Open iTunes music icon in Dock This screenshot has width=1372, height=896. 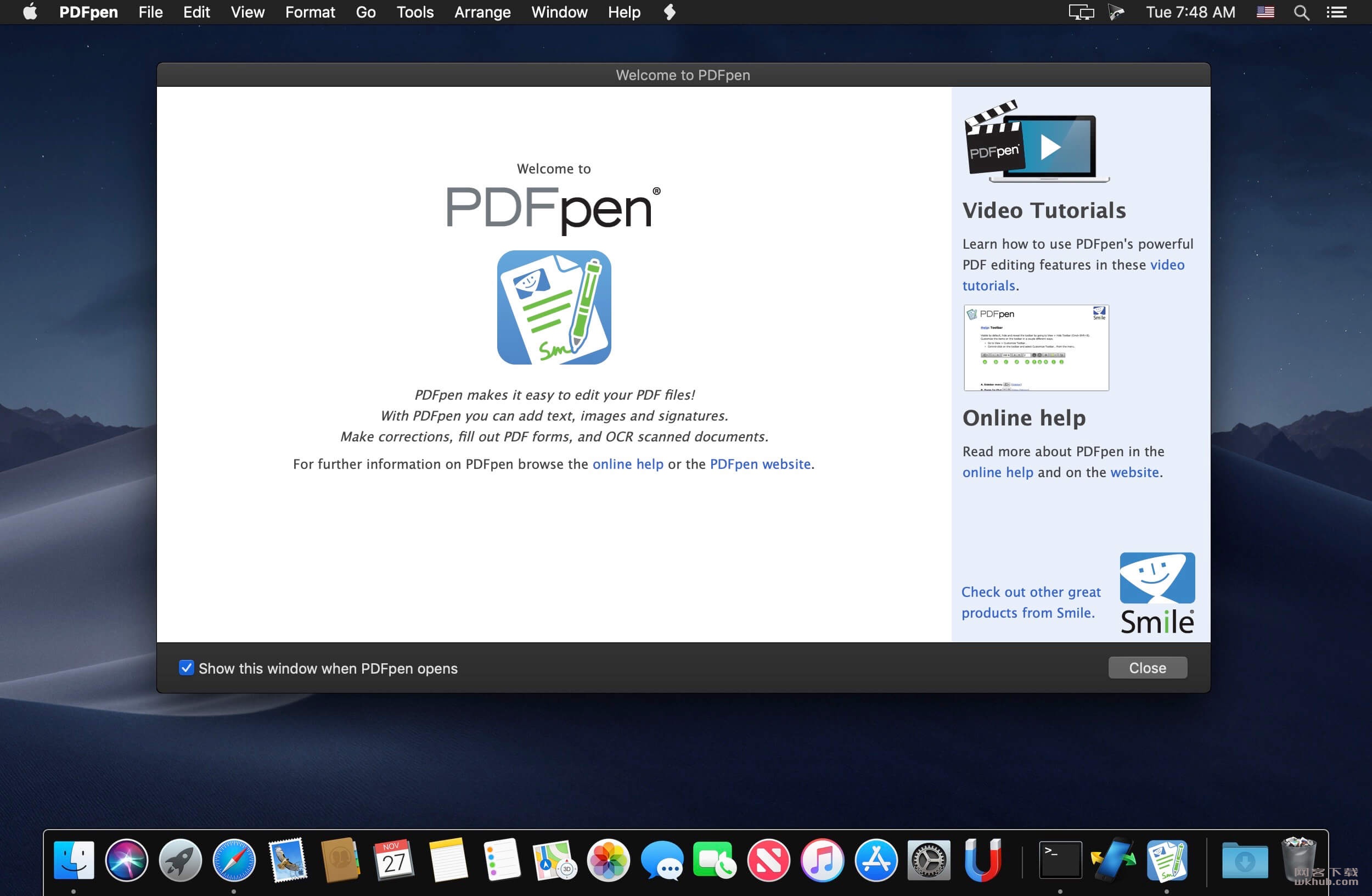click(822, 860)
